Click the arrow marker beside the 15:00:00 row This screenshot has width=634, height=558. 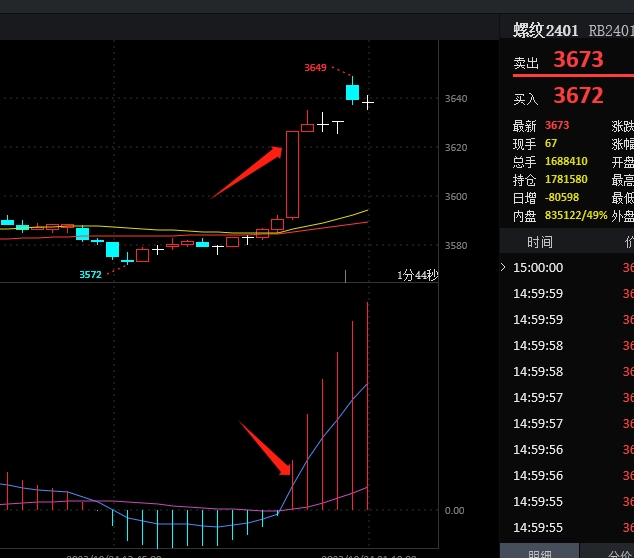(503, 267)
